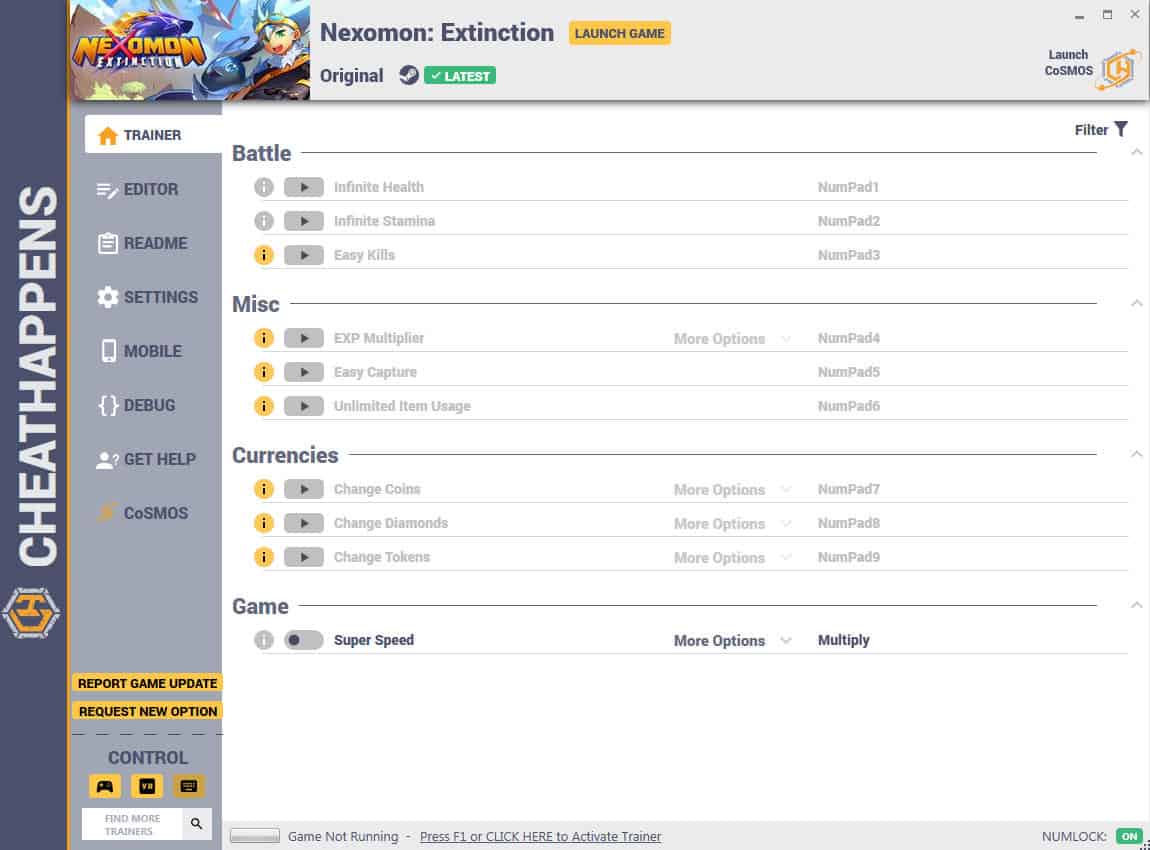Show info icon for Easy Kills

tap(263, 255)
